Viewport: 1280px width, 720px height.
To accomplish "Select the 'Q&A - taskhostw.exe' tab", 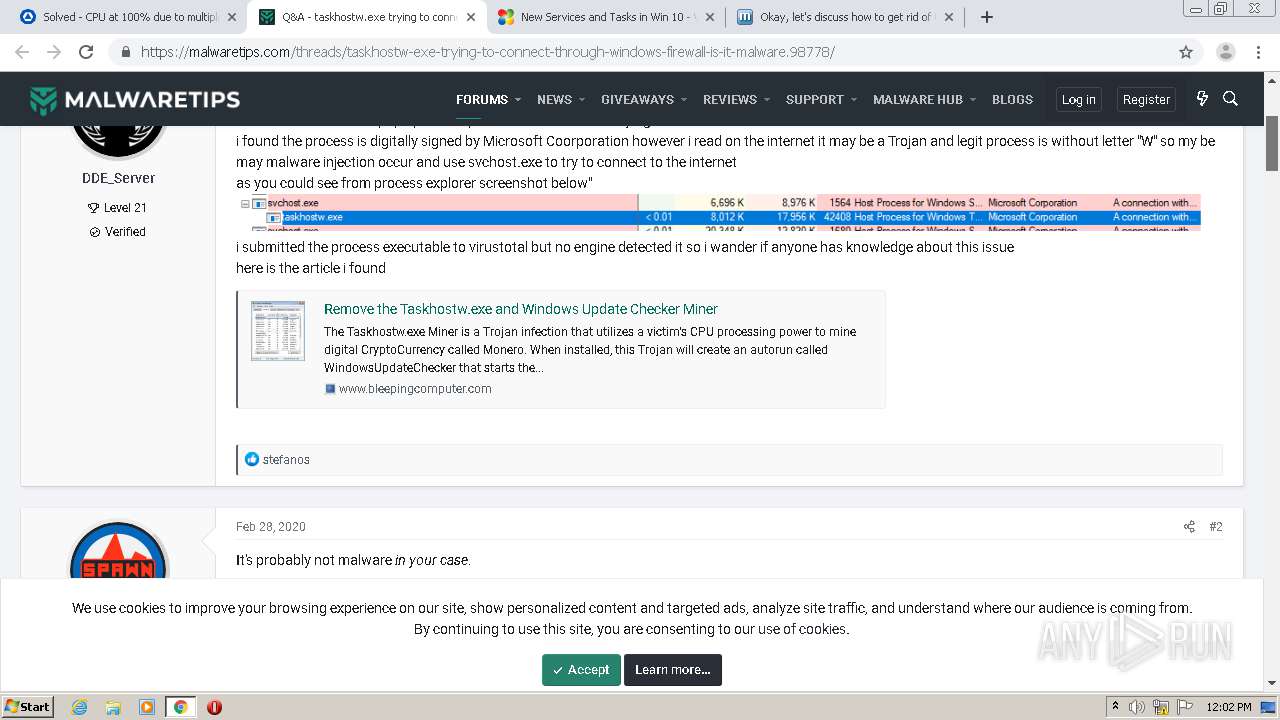I will [x=368, y=17].
